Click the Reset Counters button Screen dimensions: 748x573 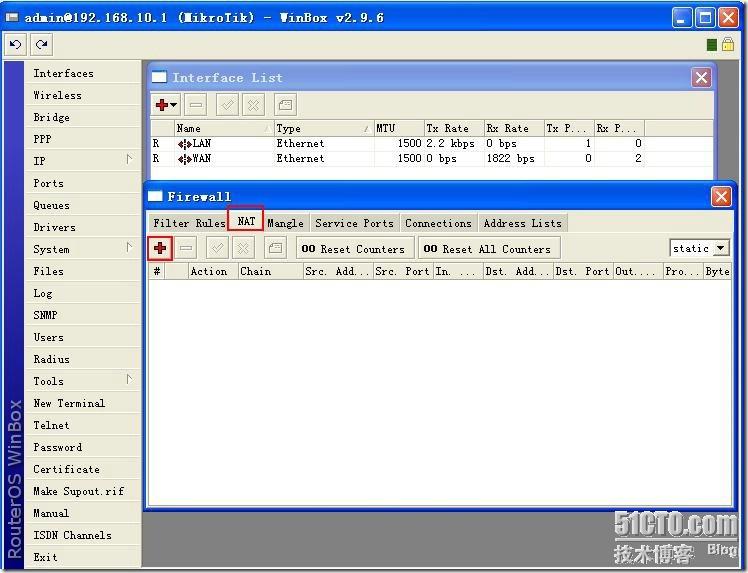354,249
